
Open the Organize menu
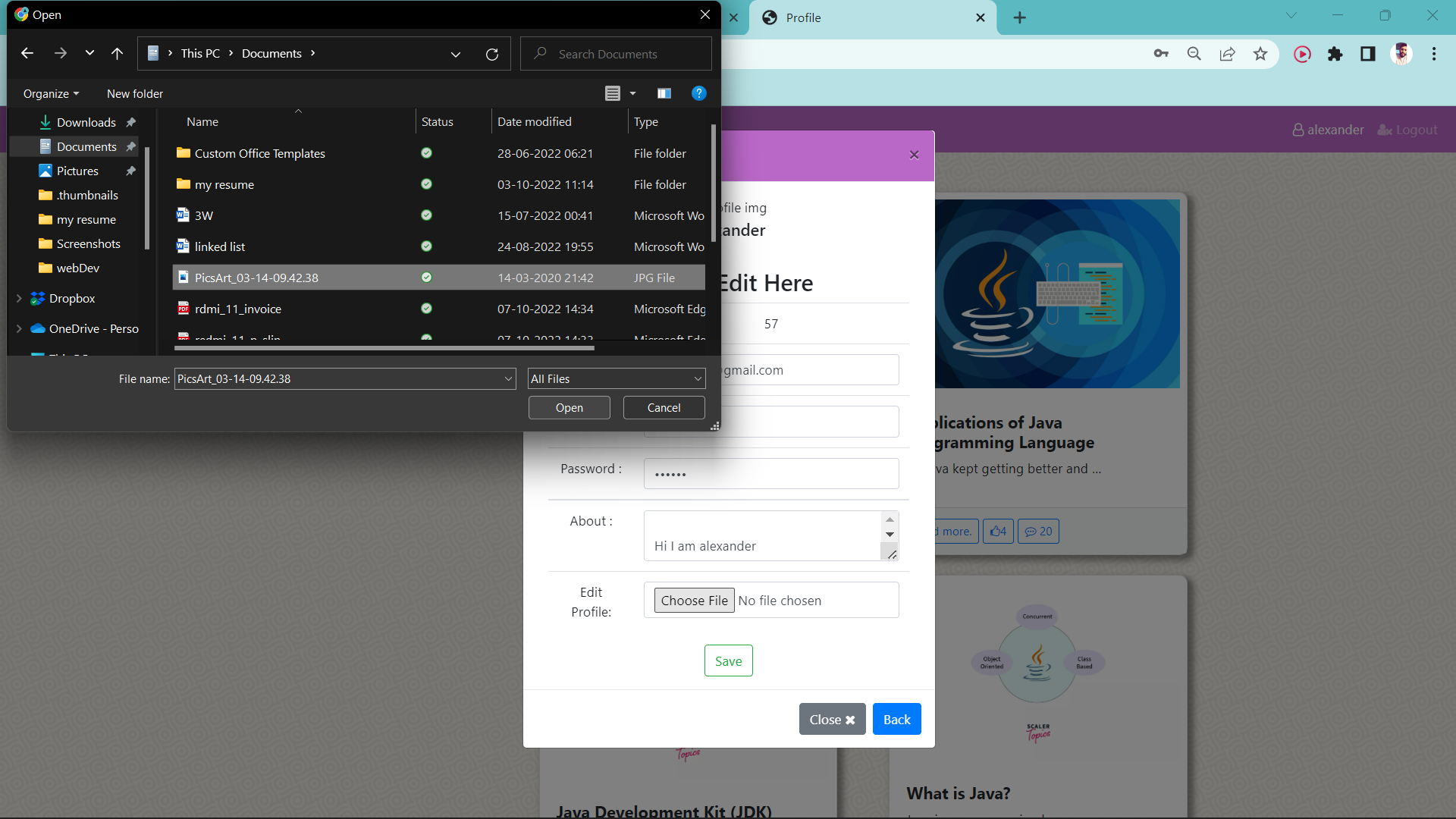pyautogui.click(x=50, y=93)
